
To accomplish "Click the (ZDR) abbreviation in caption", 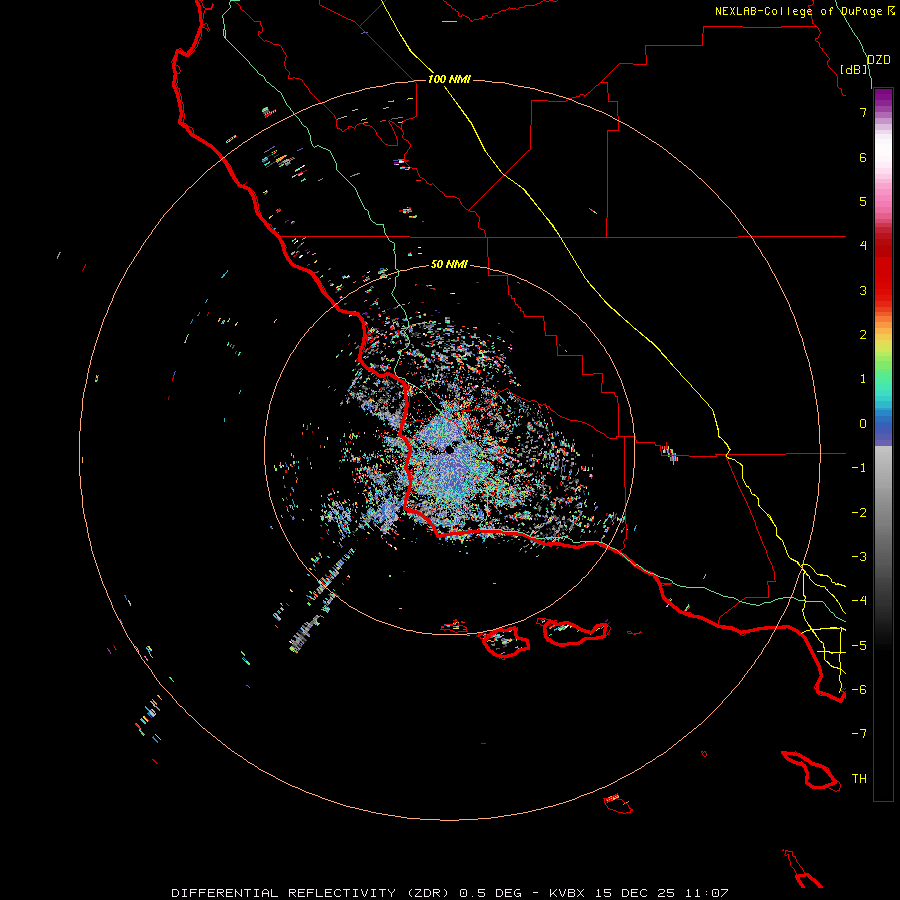I will click(x=428, y=893).
